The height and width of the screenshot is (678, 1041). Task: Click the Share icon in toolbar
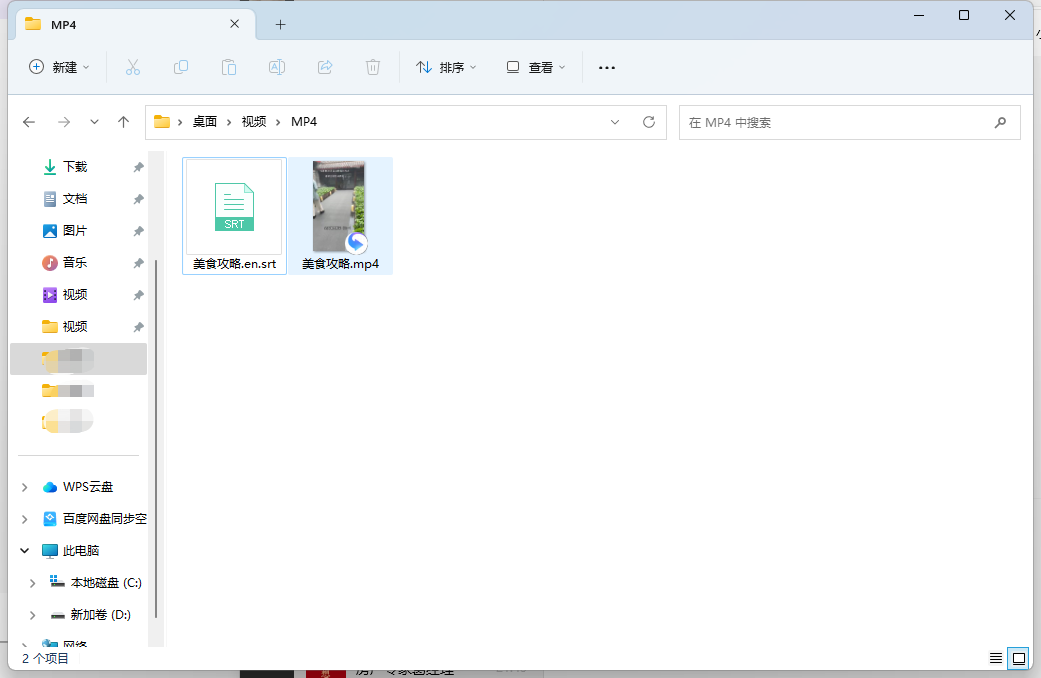[325, 67]
